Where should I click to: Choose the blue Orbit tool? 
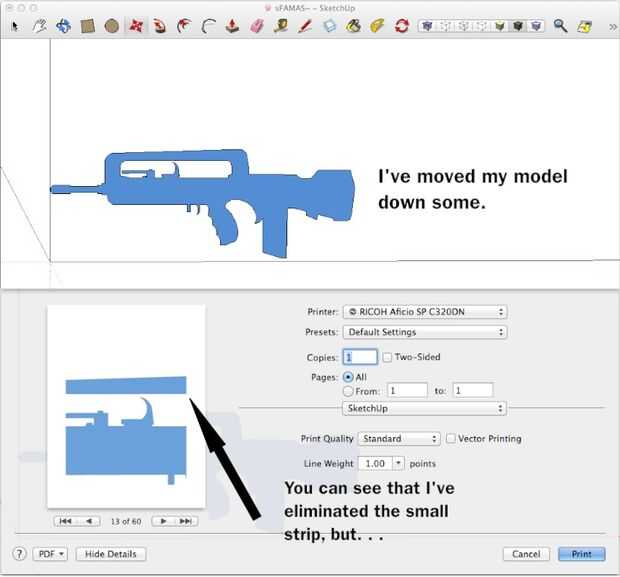pos(63,26)
